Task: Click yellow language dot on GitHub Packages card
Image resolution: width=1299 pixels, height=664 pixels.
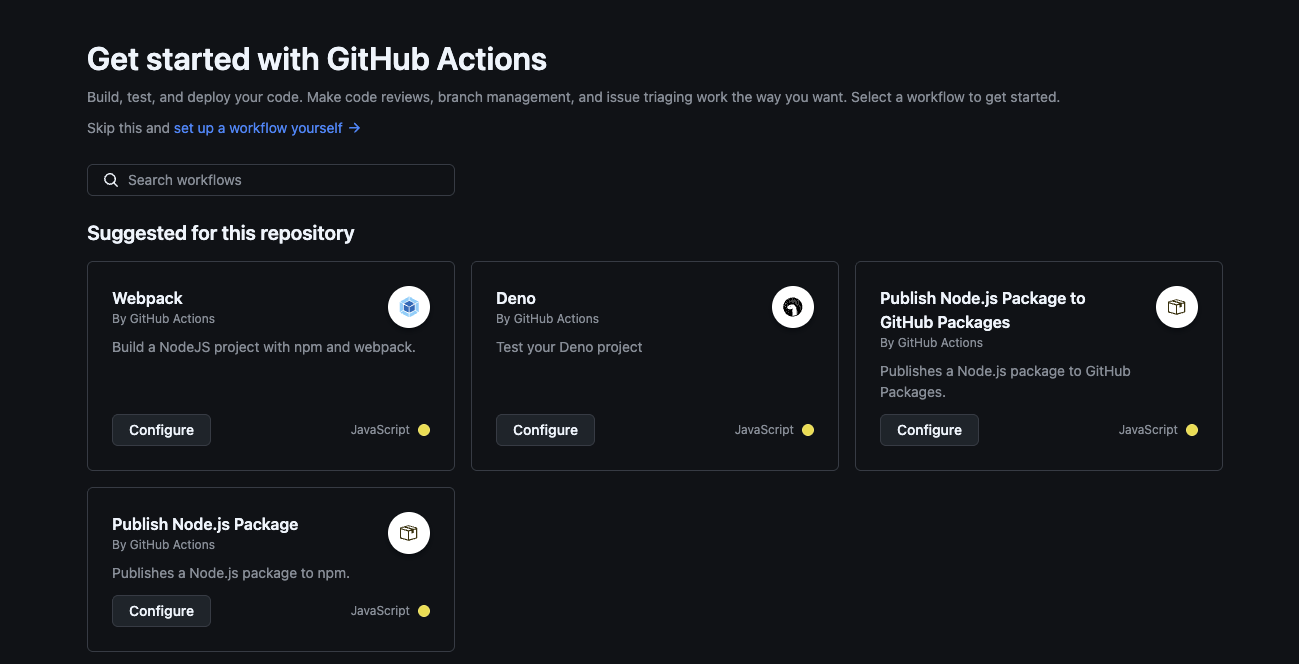Action: pyautogui.click(x=1192, y=430)
